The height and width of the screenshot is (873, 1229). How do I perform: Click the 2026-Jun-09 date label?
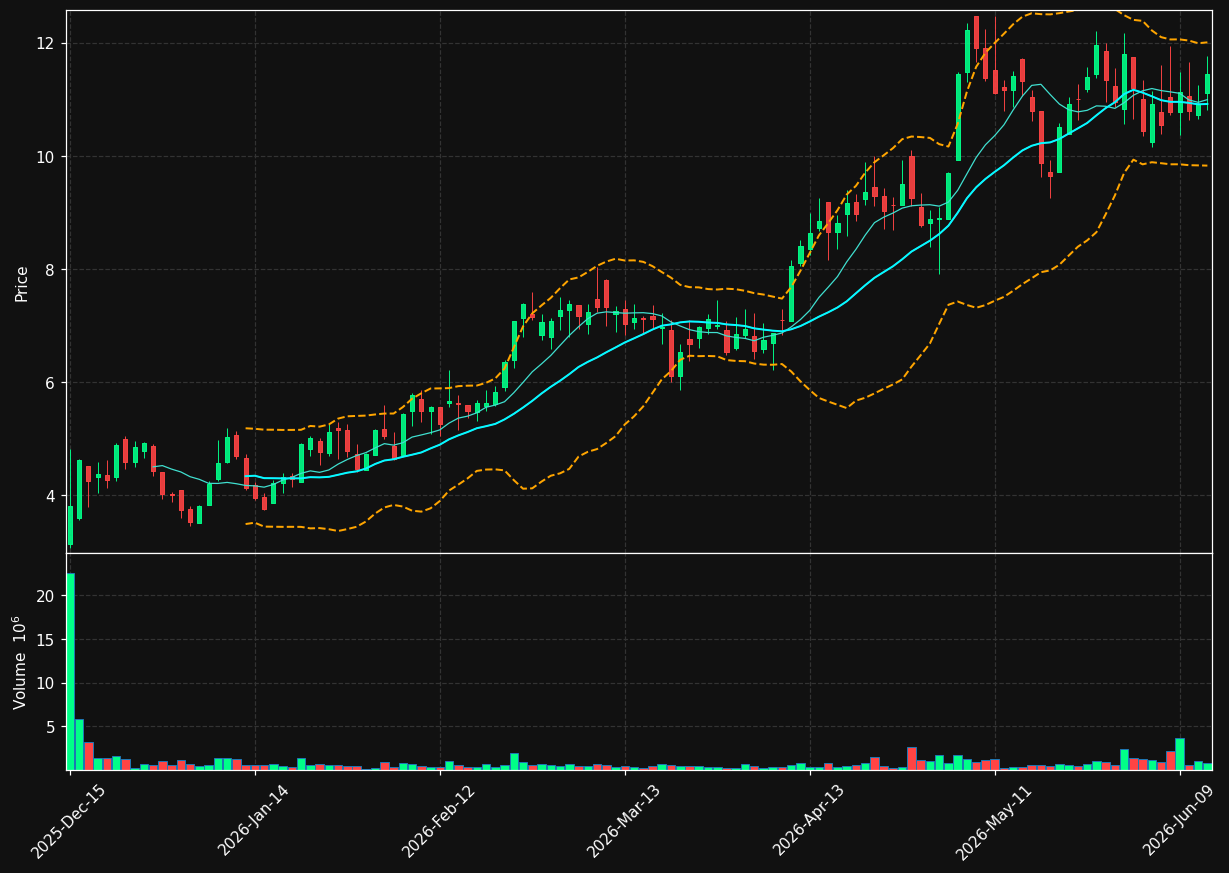click(1179, 821)
